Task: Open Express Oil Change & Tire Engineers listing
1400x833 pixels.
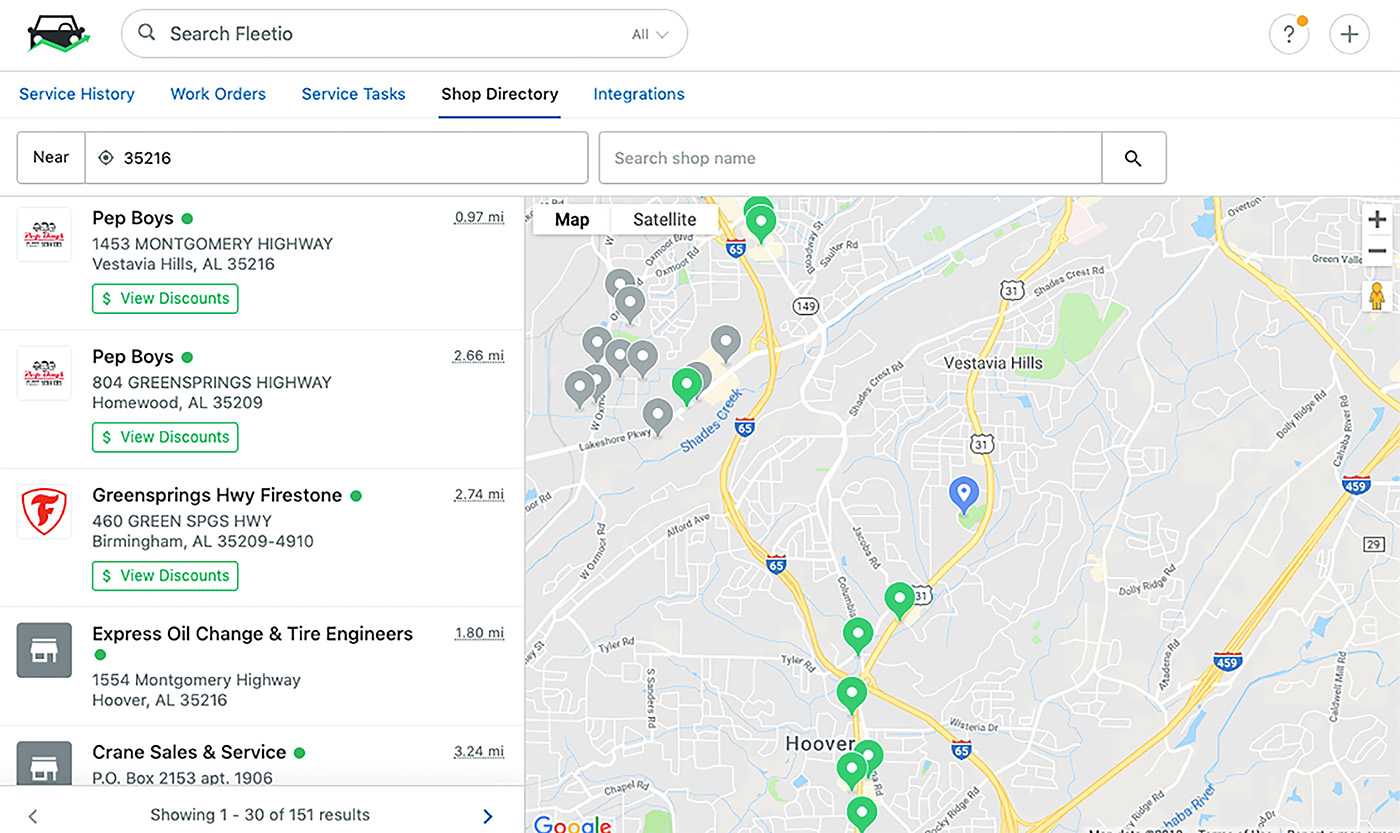Action: pyautogui.click(x=252, y=634)
